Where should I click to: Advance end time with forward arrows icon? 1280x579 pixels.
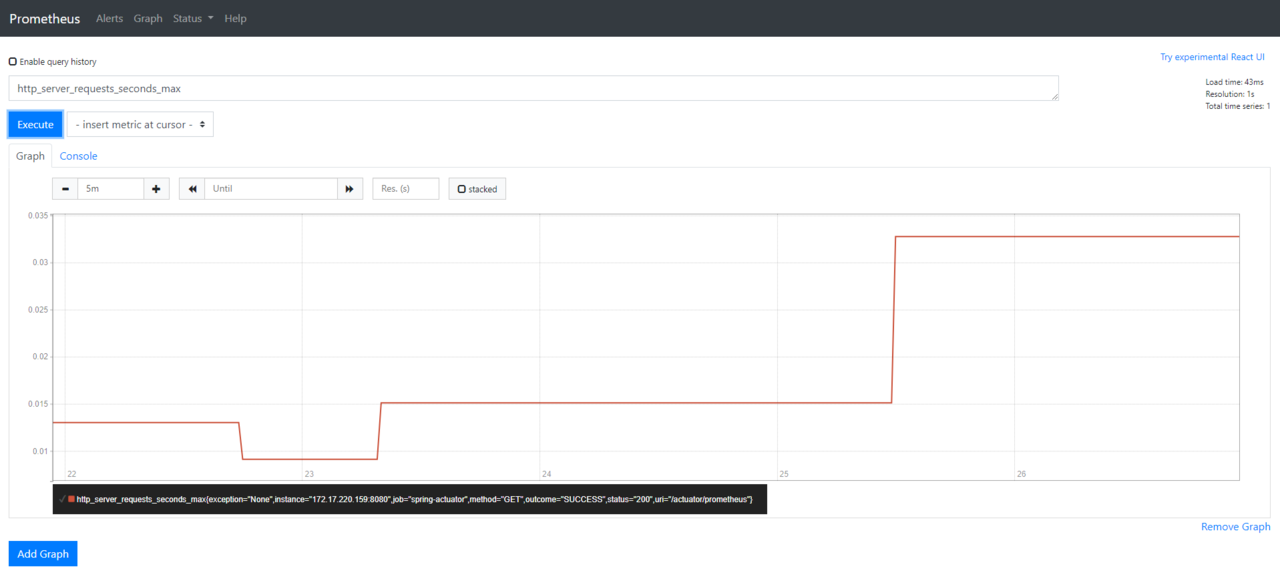click(x=350, y=188)
